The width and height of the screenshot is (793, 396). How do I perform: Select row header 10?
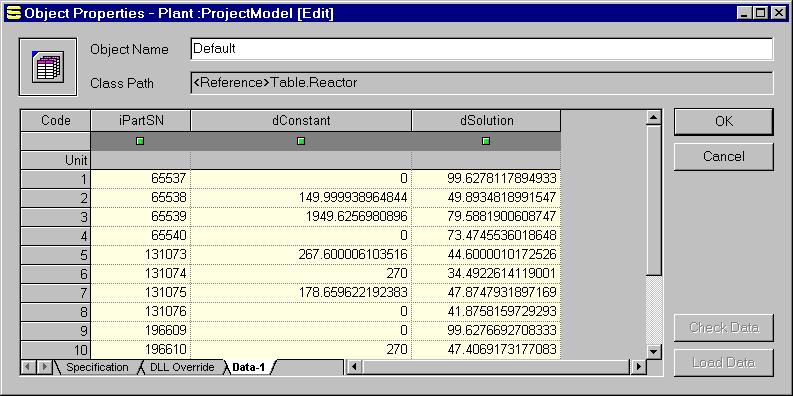coord(56,350)
